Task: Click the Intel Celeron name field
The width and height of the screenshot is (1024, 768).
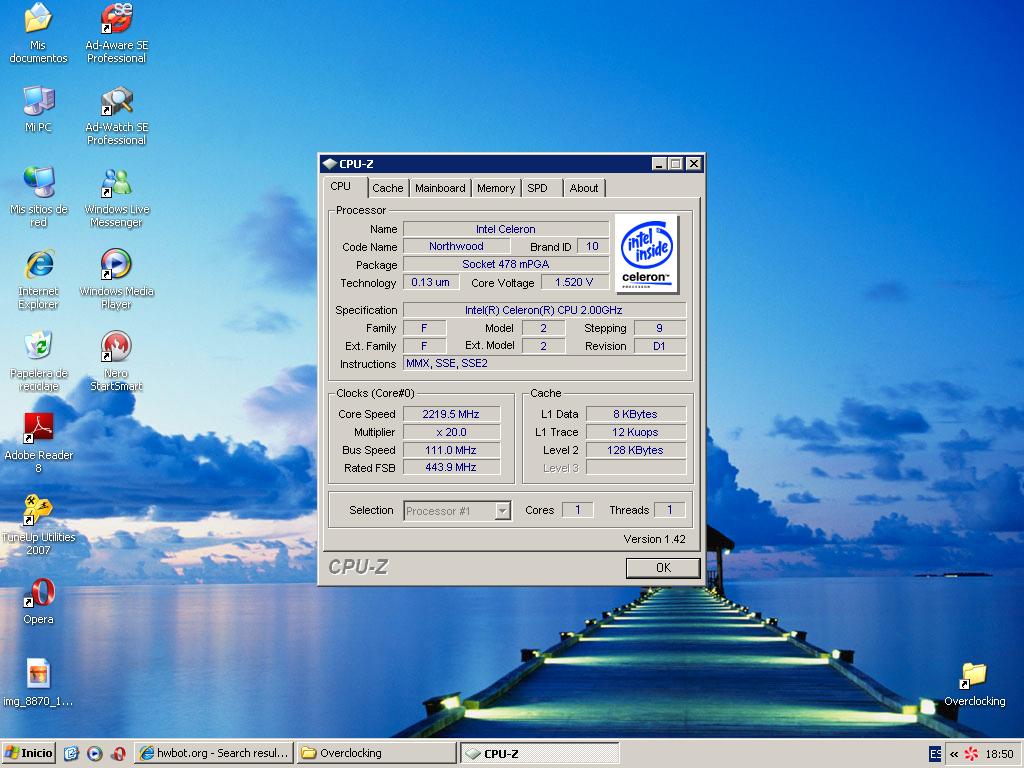Action: (x=506, y=229)
